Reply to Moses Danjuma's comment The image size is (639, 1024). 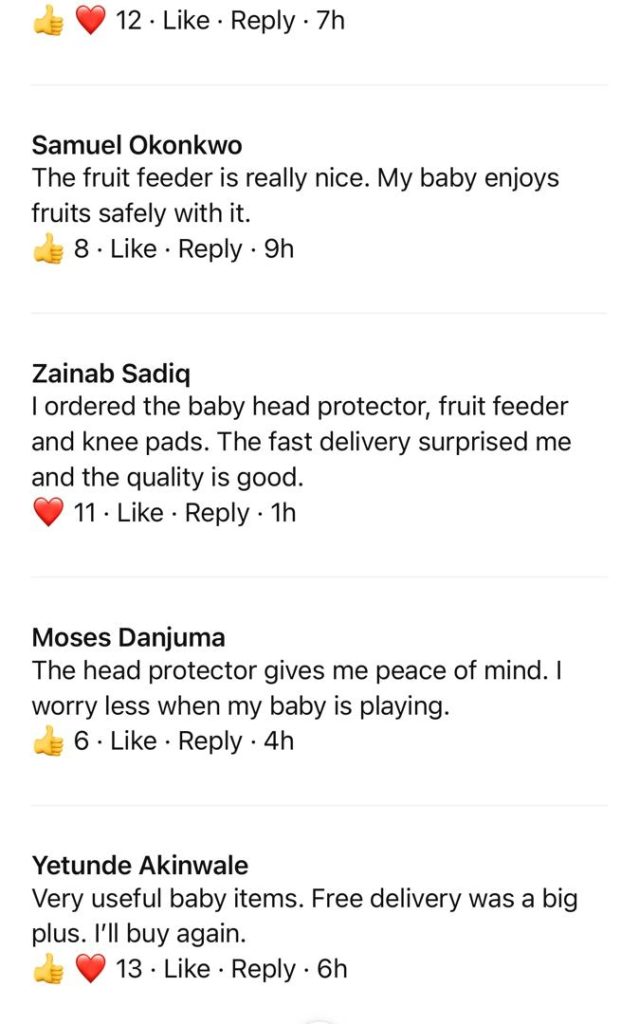(210, 742)
